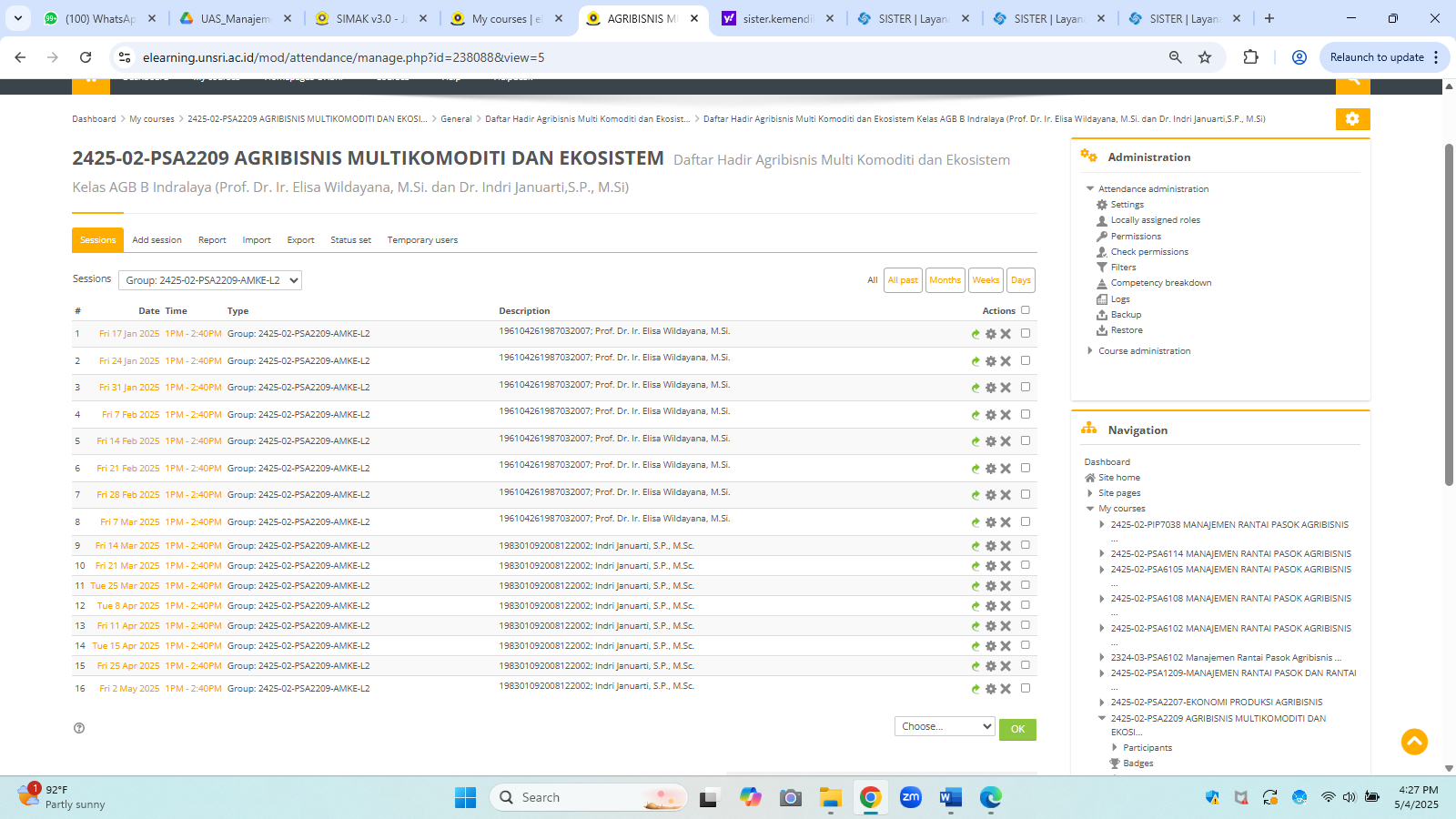Filter sessions by Months
This screenshot has width=1456, height=819.
tap(945, 280)
